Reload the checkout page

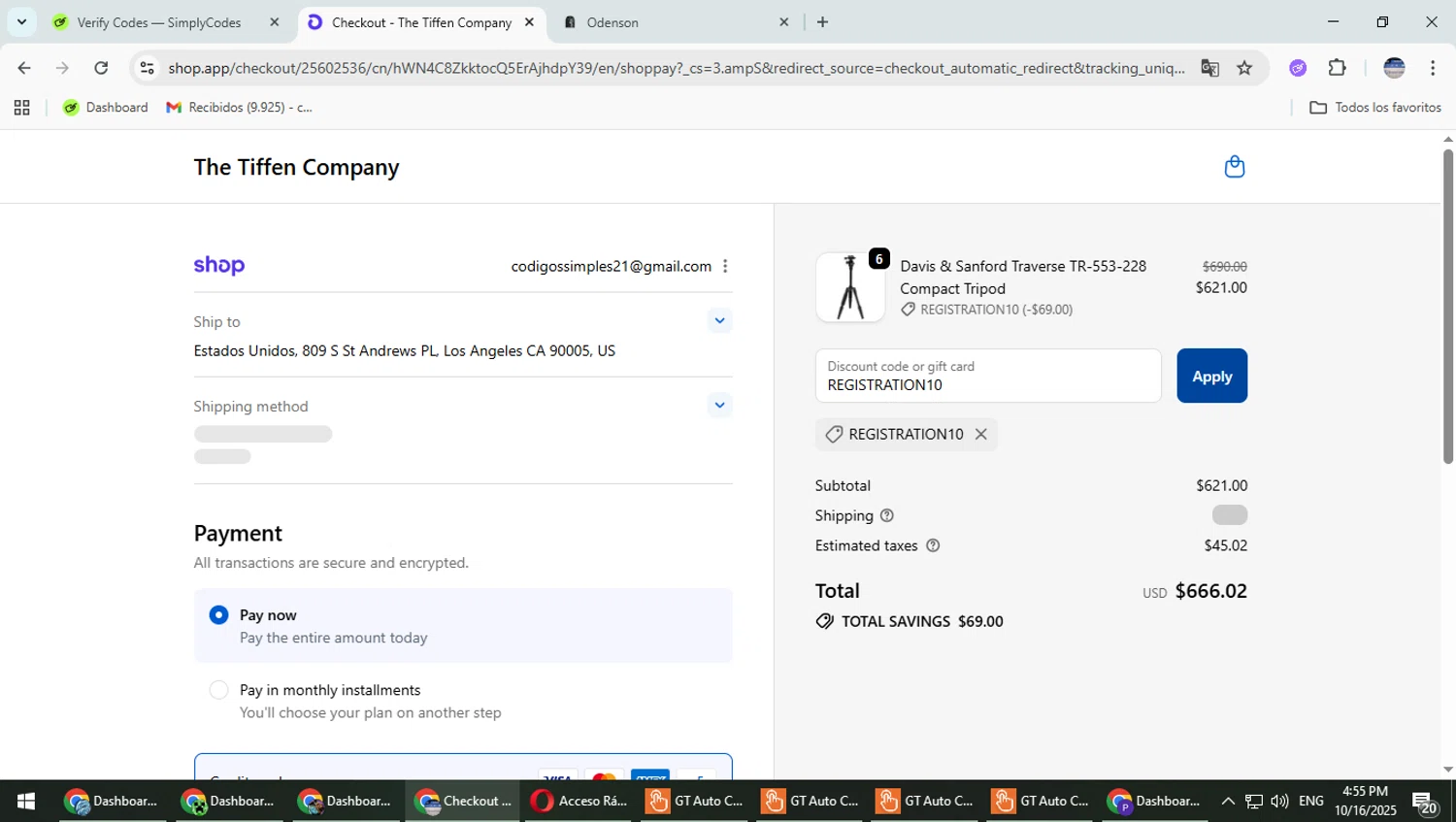point(101,68)
